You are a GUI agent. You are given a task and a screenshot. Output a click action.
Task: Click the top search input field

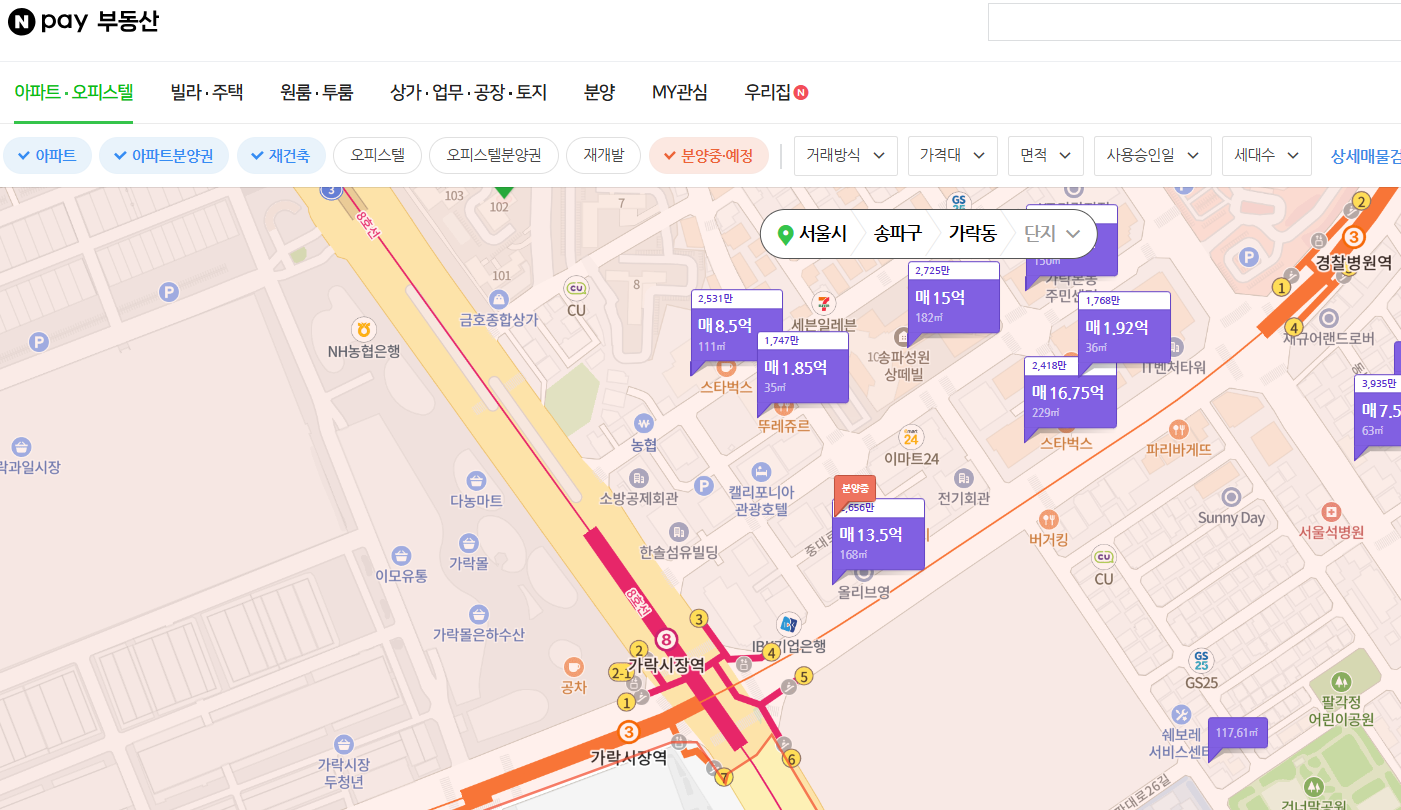tap(1194, 22)
